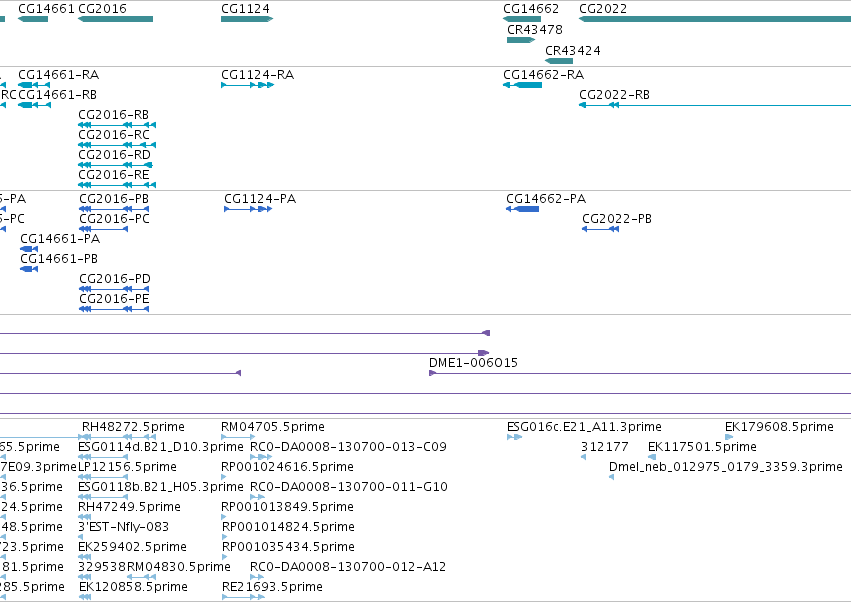Click the CG14662-RA transcript label
The image size is (851, 602).
[544, 74]
